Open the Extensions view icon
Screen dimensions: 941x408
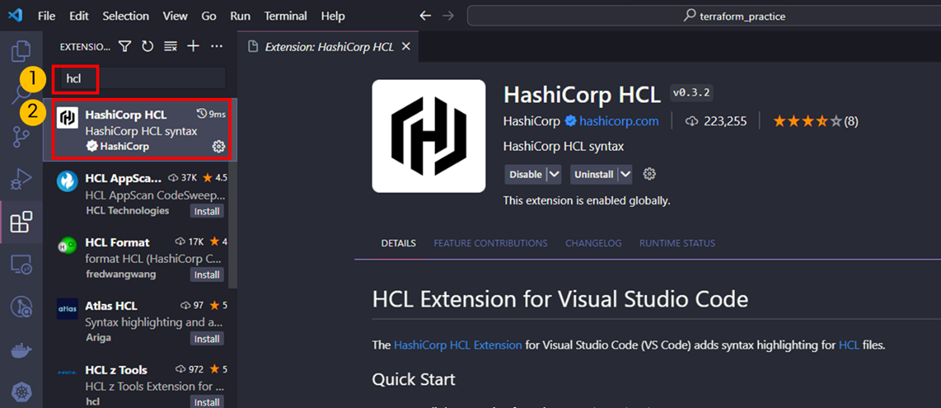[x=22, y=222]
